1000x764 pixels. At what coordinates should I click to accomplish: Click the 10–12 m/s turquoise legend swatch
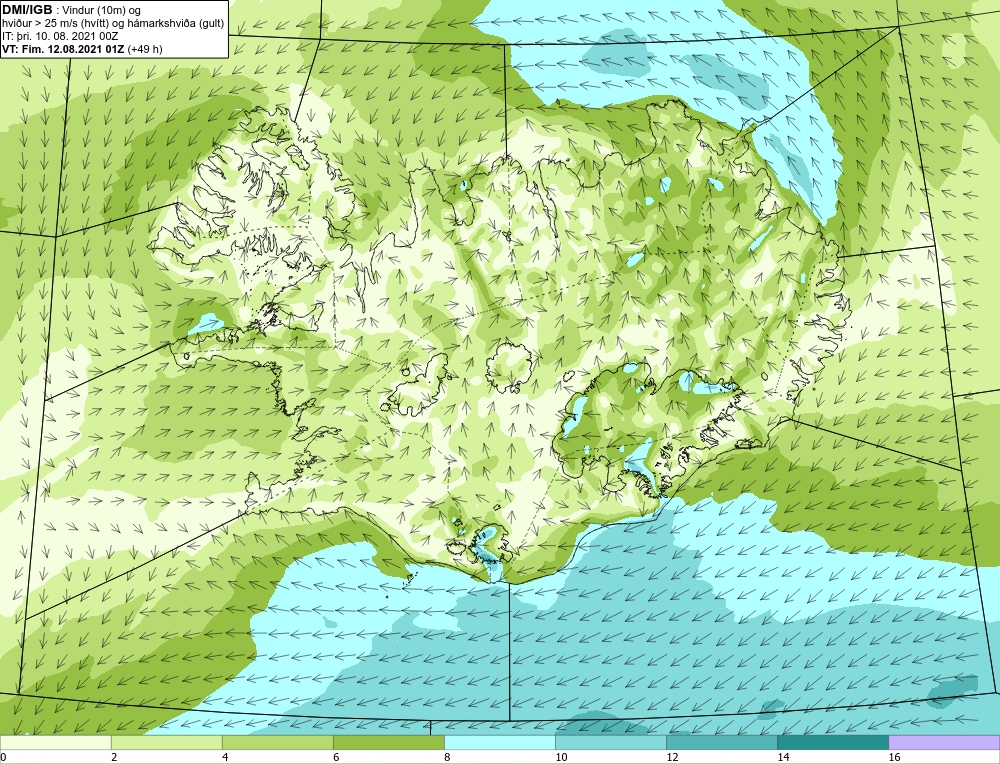click(x=610, y=742)
